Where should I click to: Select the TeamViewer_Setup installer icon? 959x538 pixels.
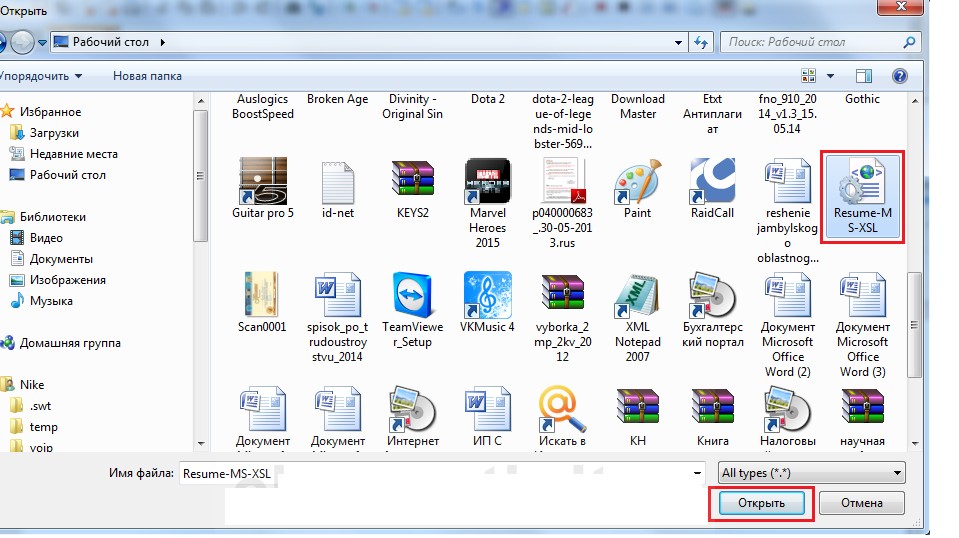click(413, 295)
